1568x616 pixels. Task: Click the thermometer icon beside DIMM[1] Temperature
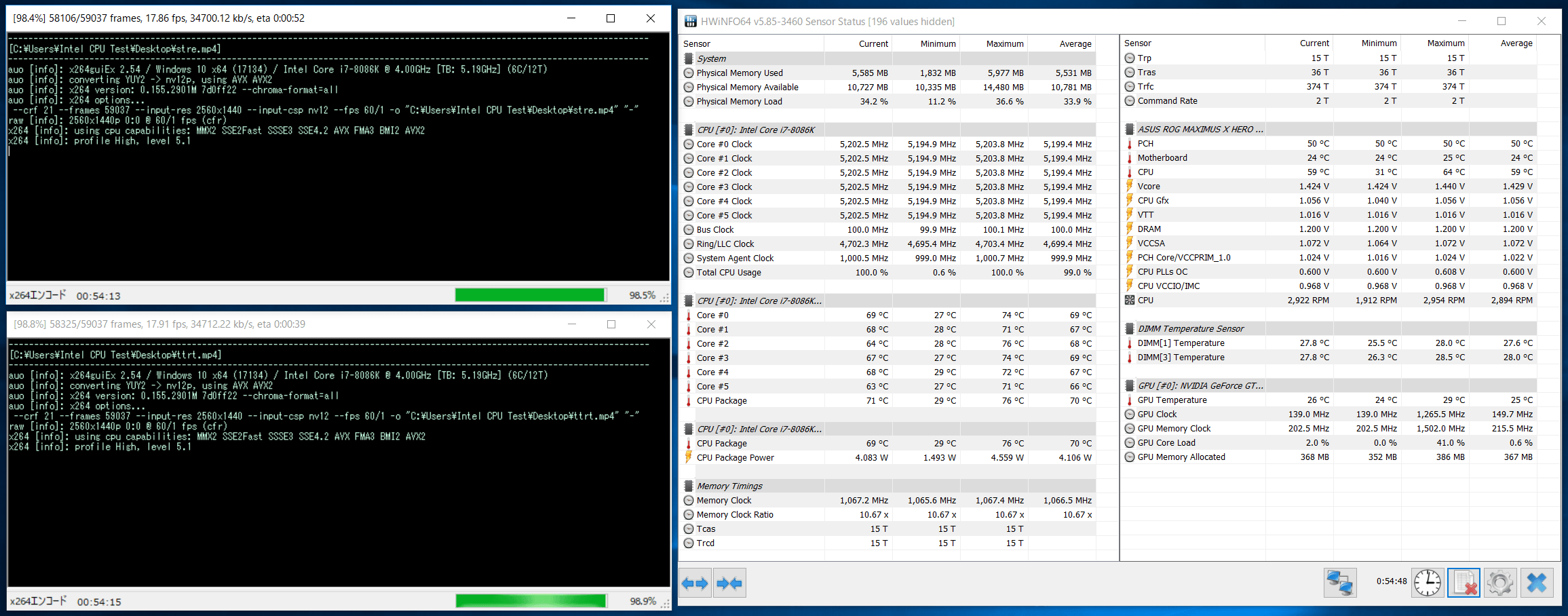coord(1130,343)
